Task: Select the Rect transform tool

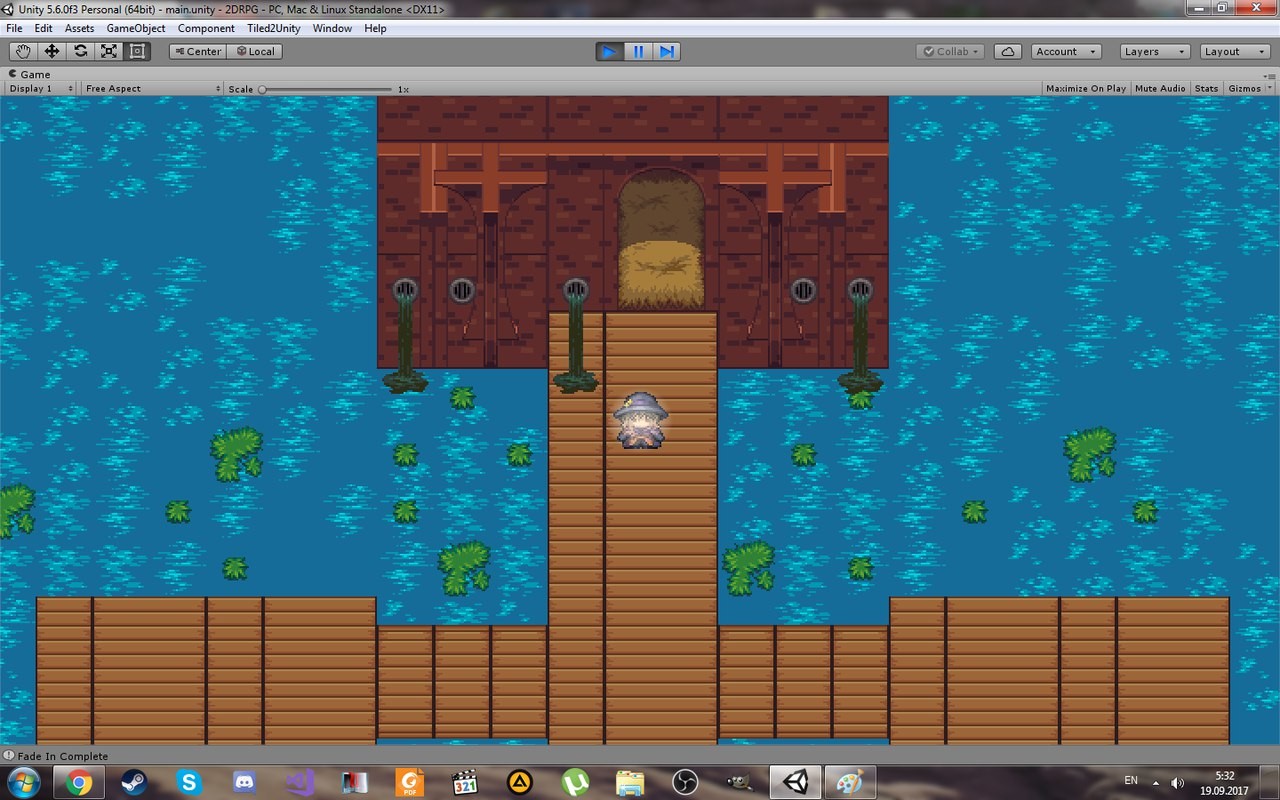Action: pos(135,51)
